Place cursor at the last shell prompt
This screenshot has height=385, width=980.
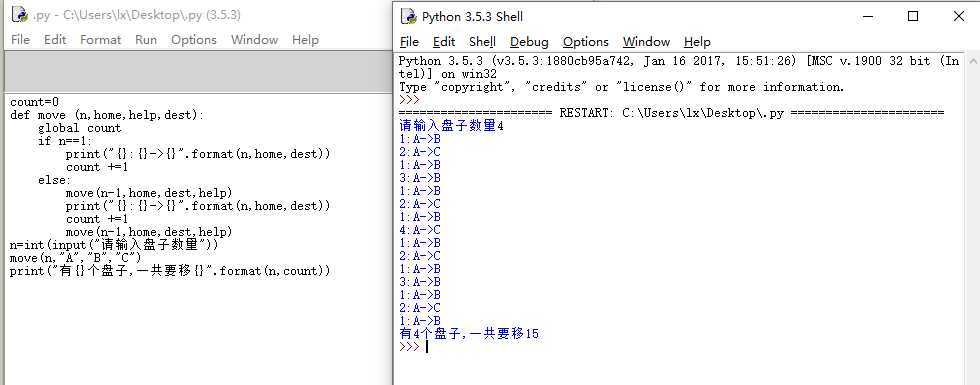pyautogui.click(x=427, y=347)
